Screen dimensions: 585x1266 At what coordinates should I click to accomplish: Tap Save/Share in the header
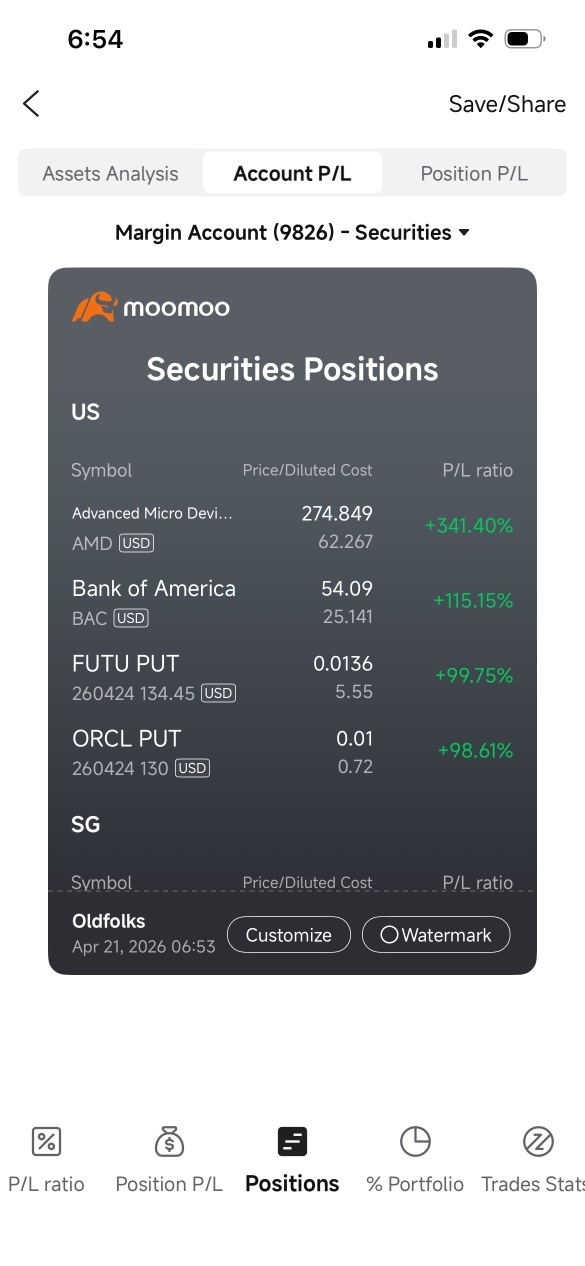[507, 104]
